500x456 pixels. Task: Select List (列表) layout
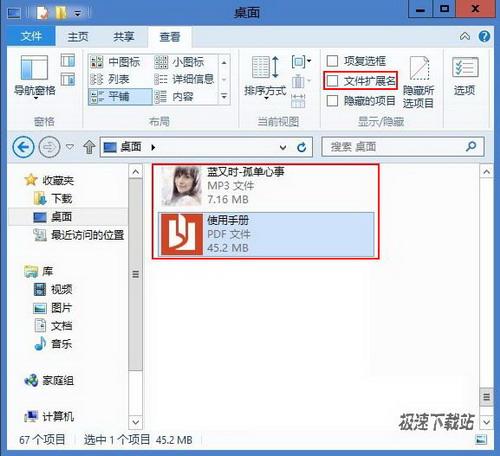[110, 79]
